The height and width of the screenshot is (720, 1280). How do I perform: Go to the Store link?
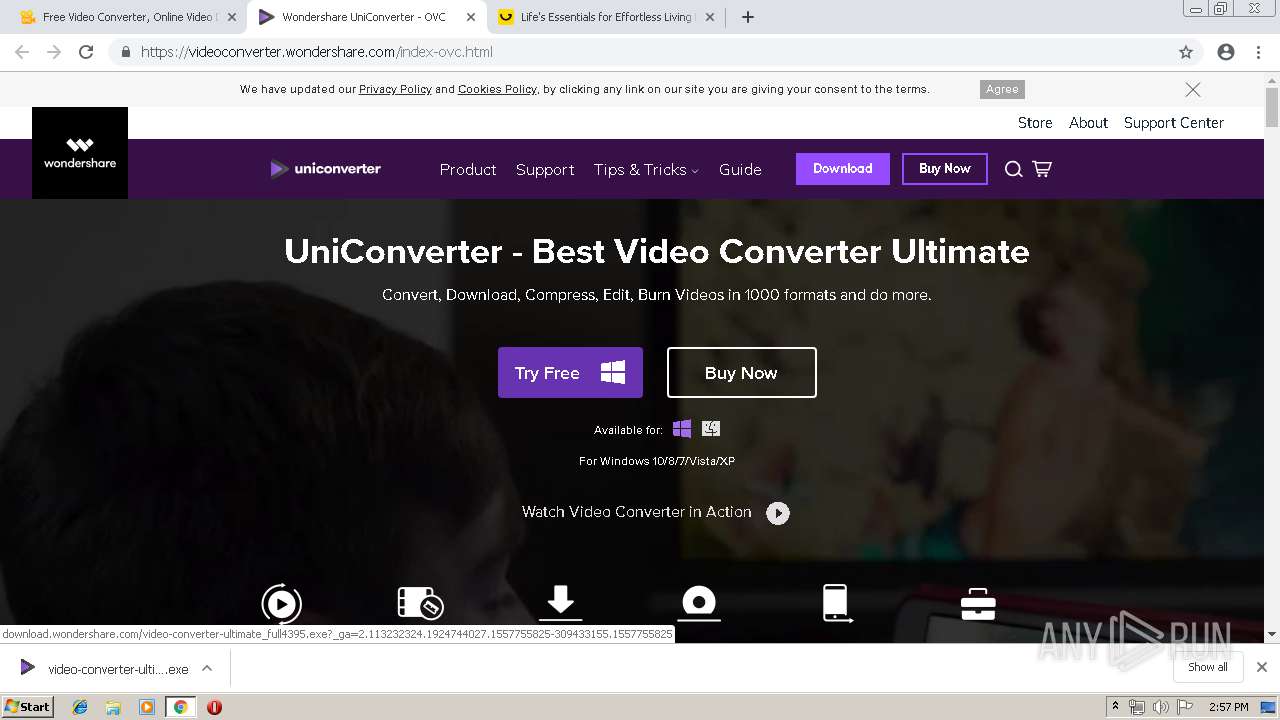click(1035, 123)
